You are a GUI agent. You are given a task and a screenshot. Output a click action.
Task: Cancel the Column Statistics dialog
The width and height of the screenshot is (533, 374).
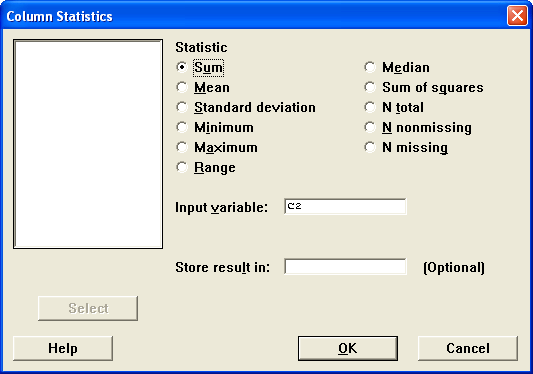point(468,348)
